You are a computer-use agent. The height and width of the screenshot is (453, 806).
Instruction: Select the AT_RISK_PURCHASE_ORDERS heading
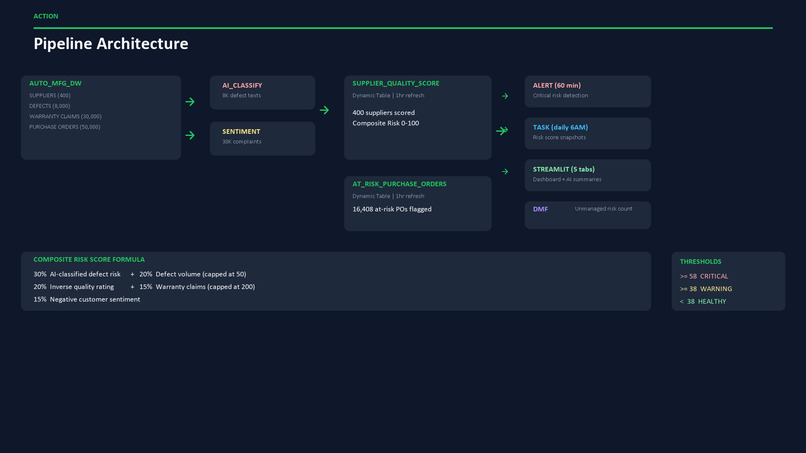[399, 184]
